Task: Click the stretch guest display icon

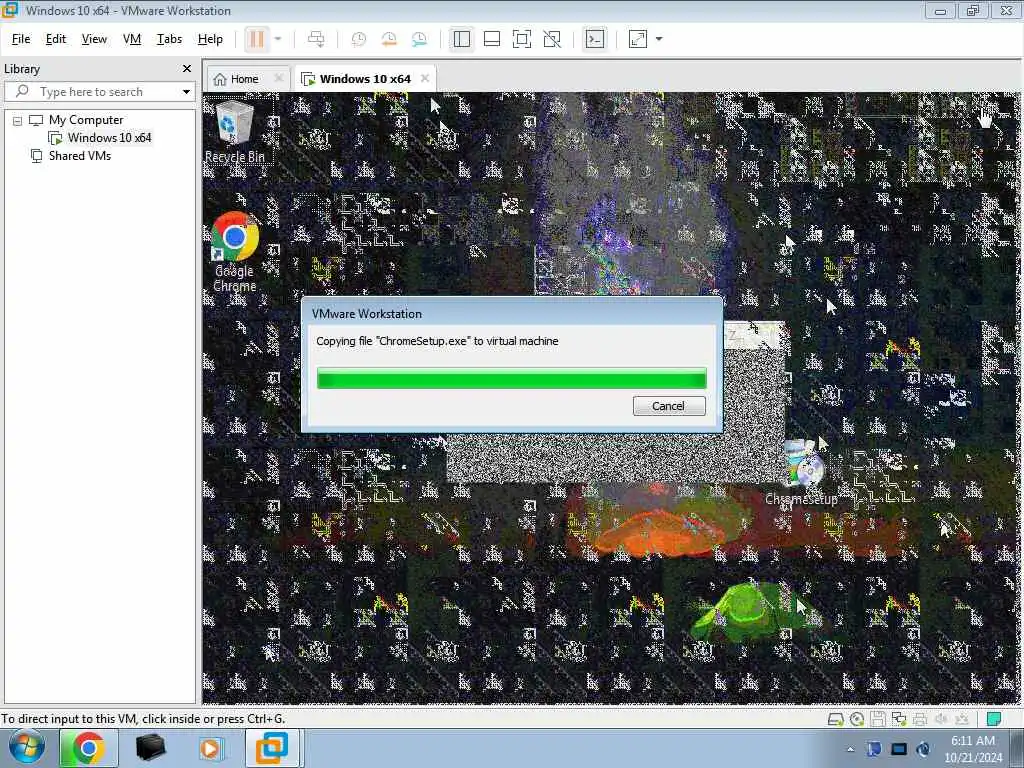Action: pyautogui.click(x=637, y=39)
